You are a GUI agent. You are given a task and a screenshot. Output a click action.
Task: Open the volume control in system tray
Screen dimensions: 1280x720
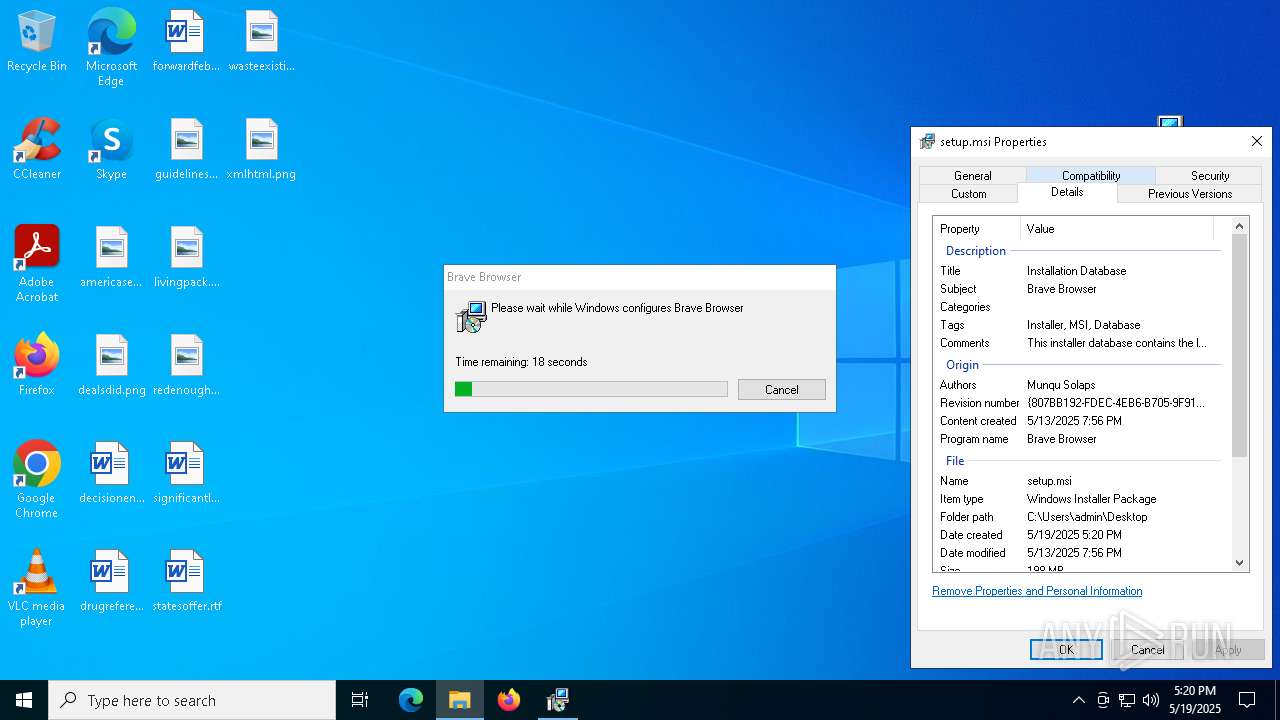(1151, 700)
